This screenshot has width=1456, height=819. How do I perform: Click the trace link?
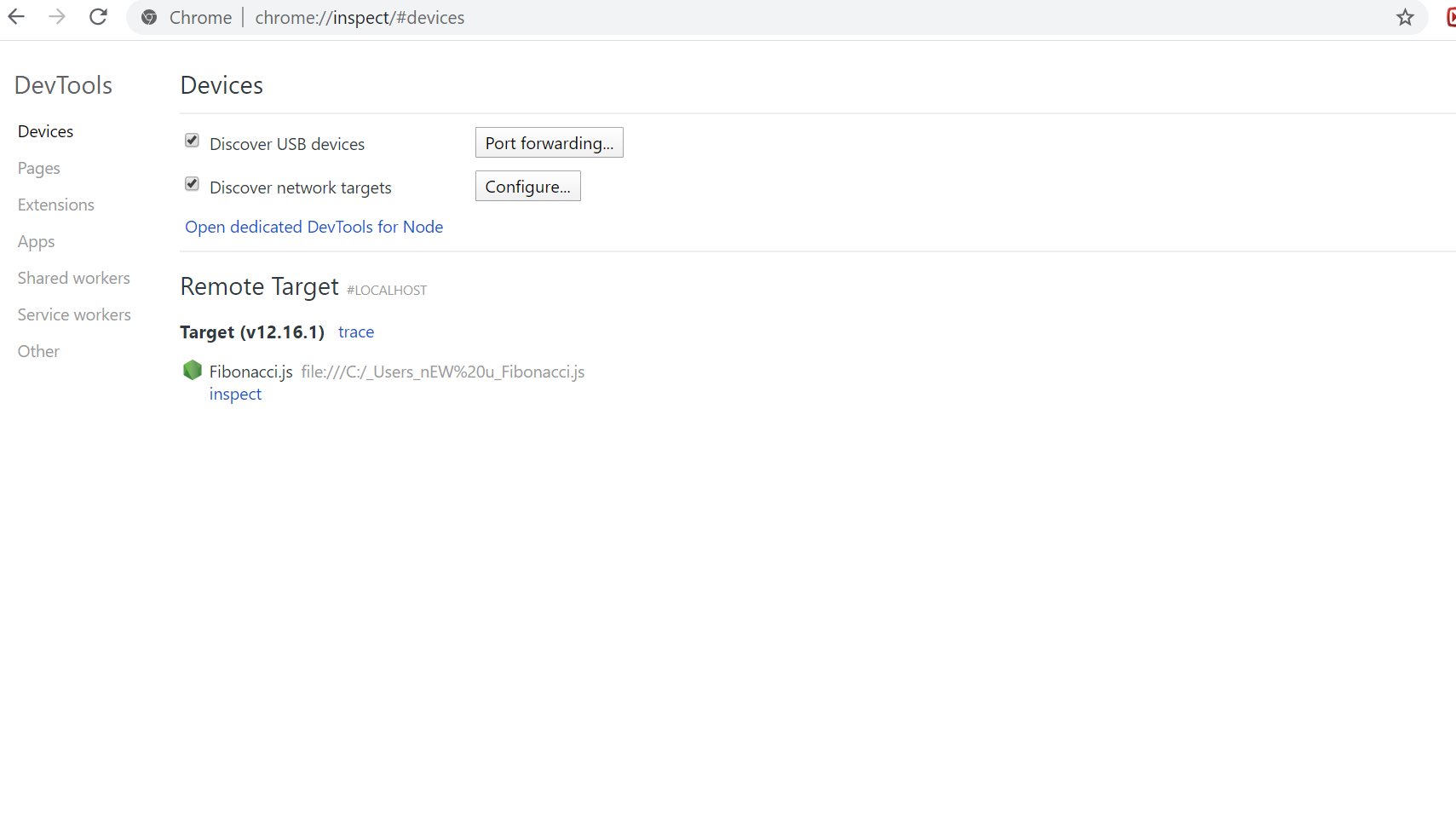[x=356, y=332]
